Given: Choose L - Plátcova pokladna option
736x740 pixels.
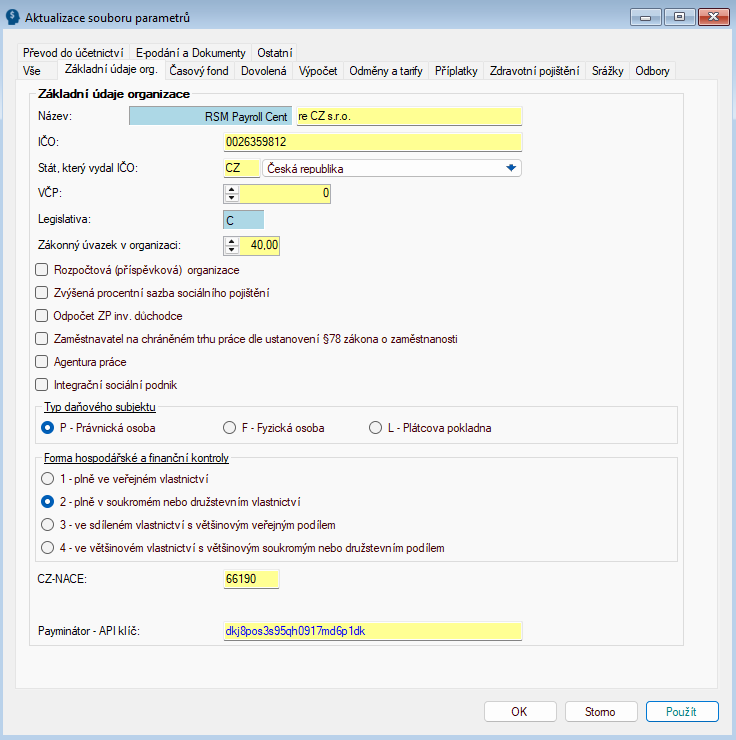Looking at the screenshot, I should (x=376, y=428).
